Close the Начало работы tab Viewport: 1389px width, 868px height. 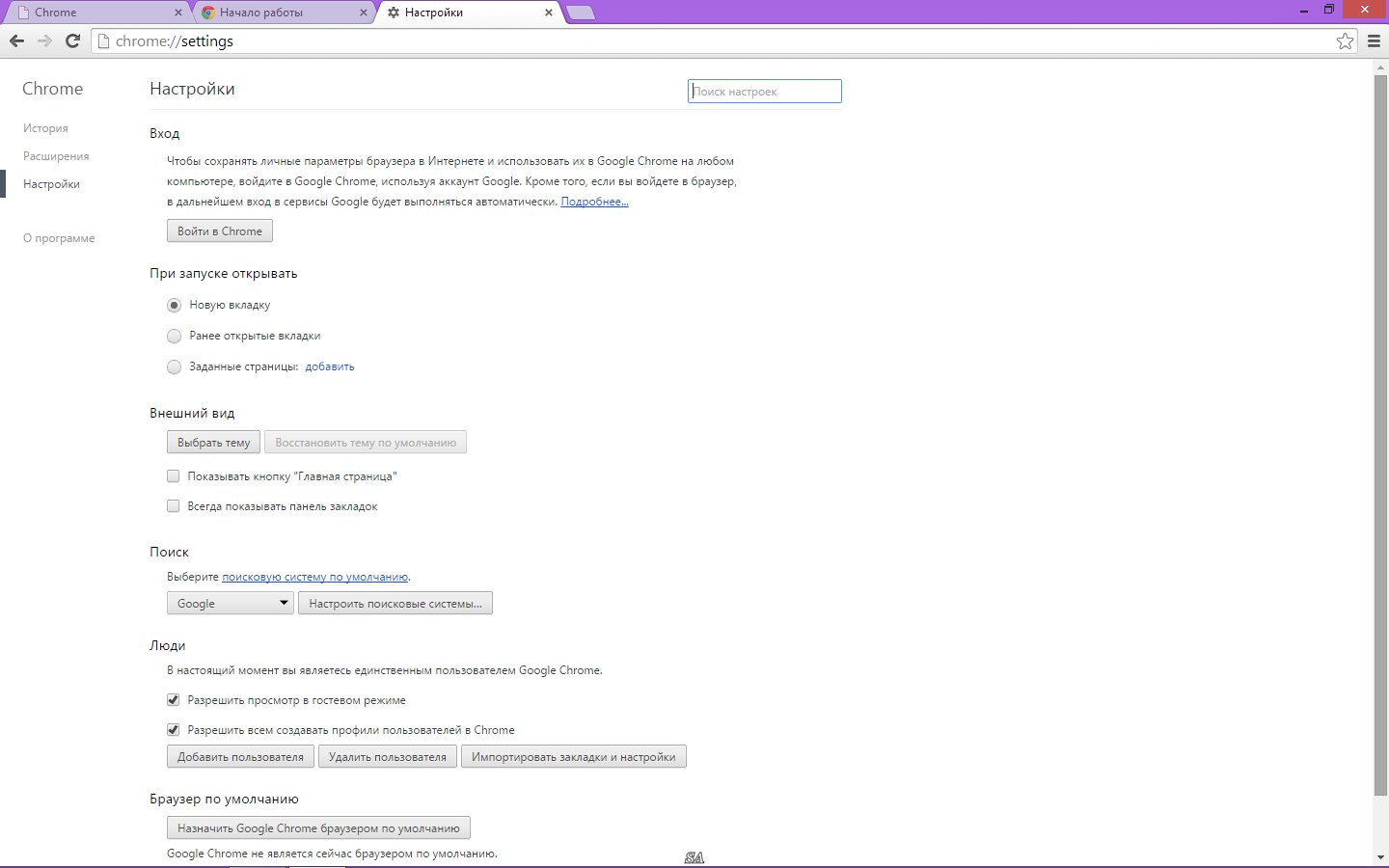tap(364, 13)
